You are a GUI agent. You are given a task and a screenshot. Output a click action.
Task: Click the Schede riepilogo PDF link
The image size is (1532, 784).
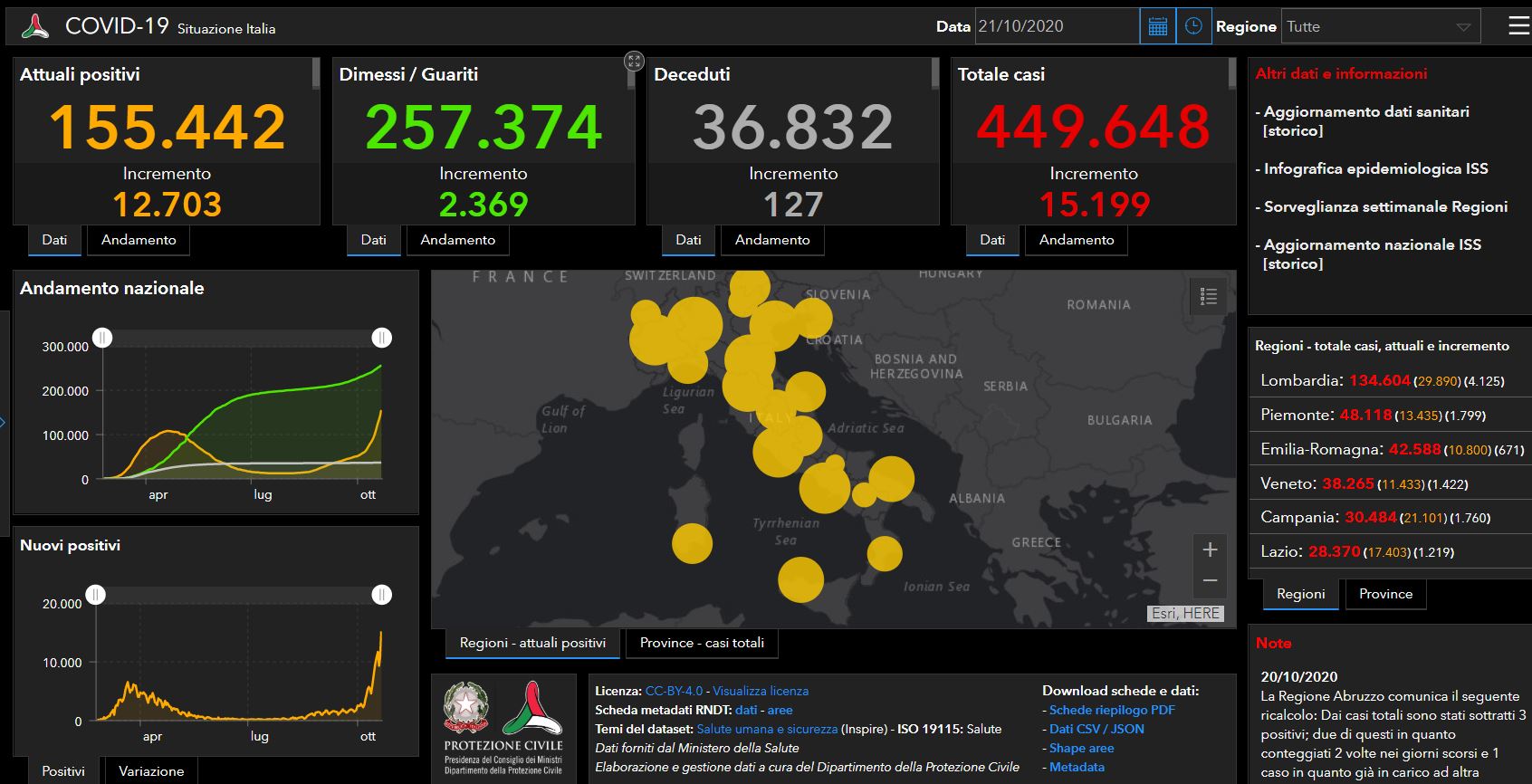1112,710
